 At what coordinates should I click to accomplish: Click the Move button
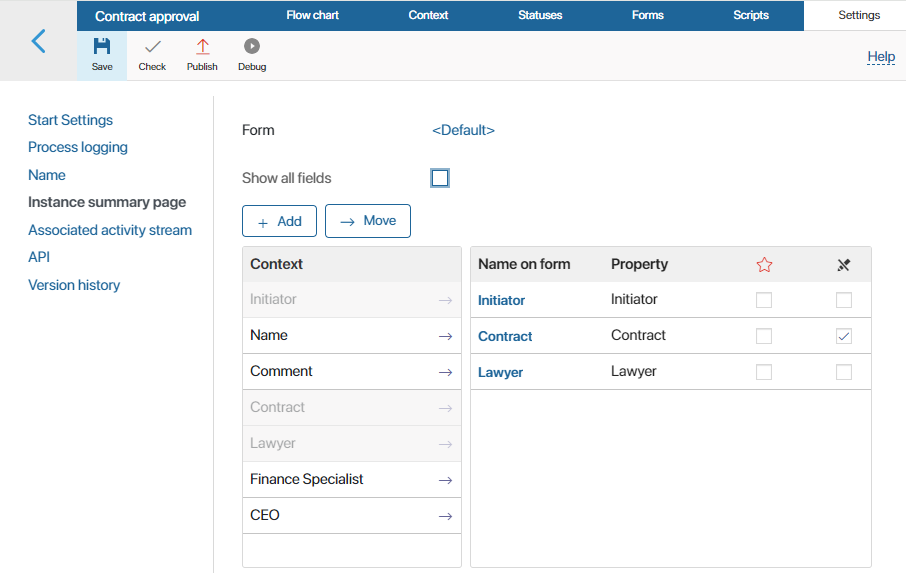coord(367,221)
